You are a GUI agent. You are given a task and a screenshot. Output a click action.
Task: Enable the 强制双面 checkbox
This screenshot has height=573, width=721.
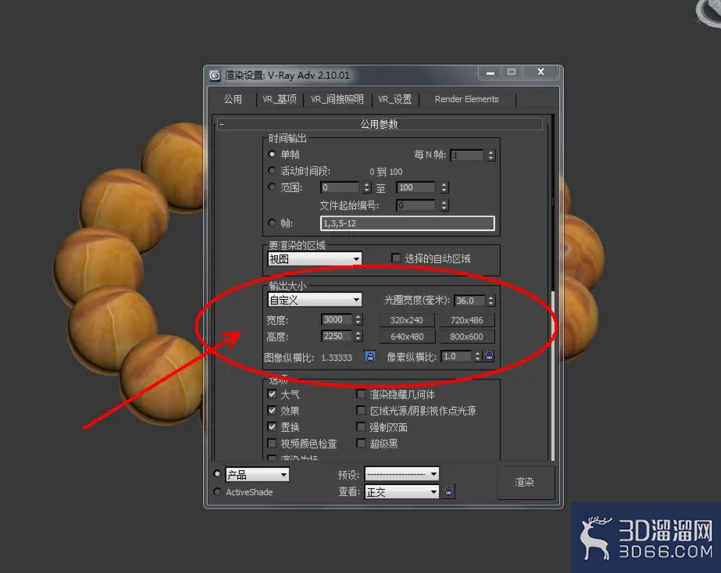pyautogui.click(x=361, y=427)
